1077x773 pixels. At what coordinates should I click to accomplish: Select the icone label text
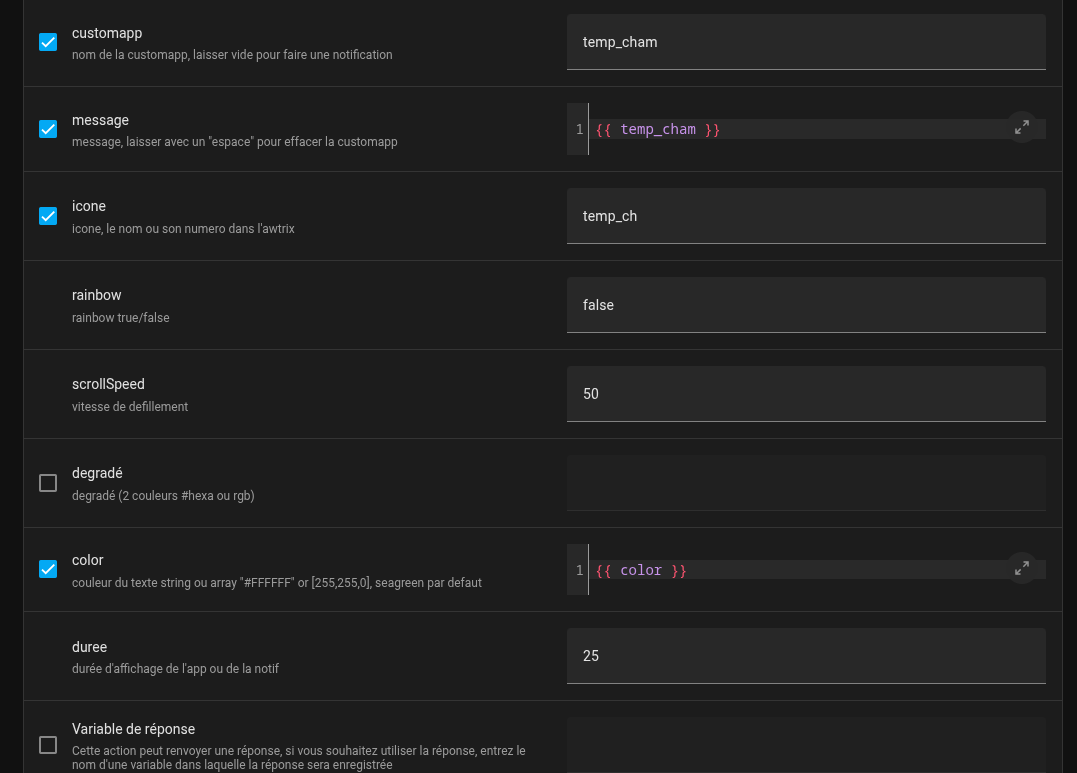pyautogui.click(x=89, y=206)
